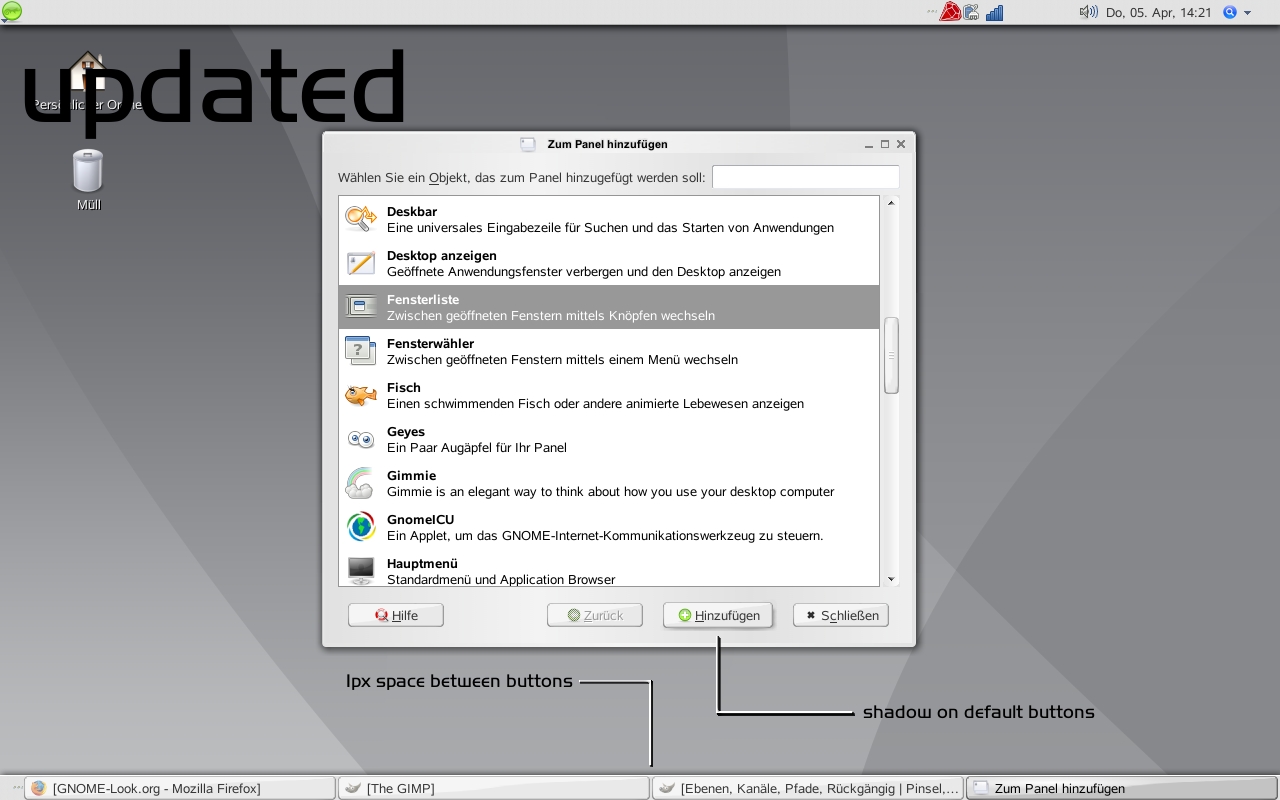Select the Fensterwähler title text
1280x800 pixels.
(430, 344)
